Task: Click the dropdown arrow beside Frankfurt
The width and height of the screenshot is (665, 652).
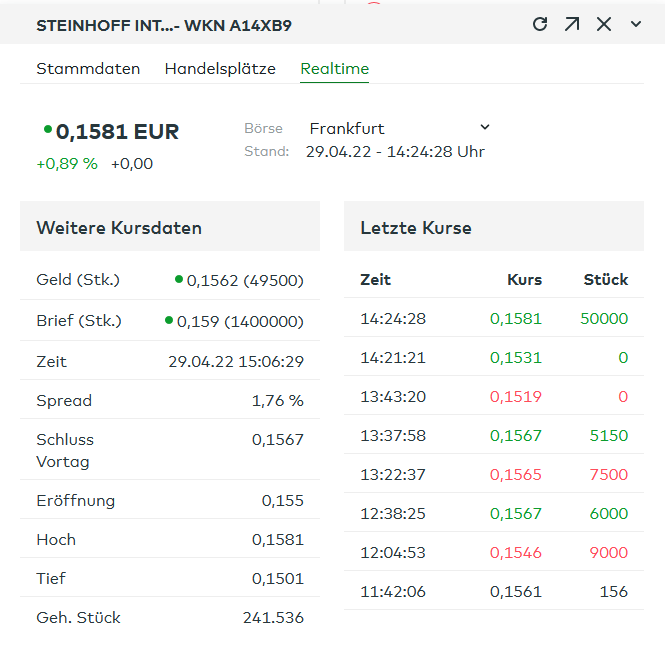Action: 485,127
